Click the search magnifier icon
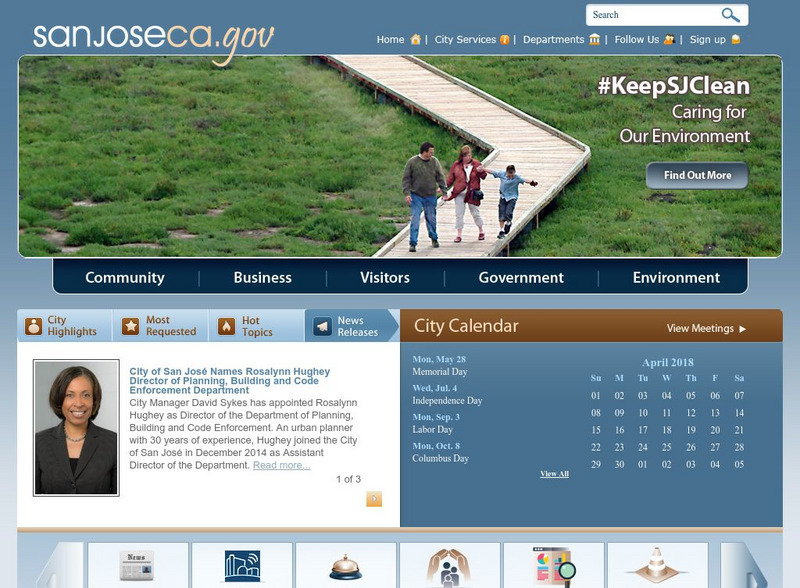 pos(730,15)
